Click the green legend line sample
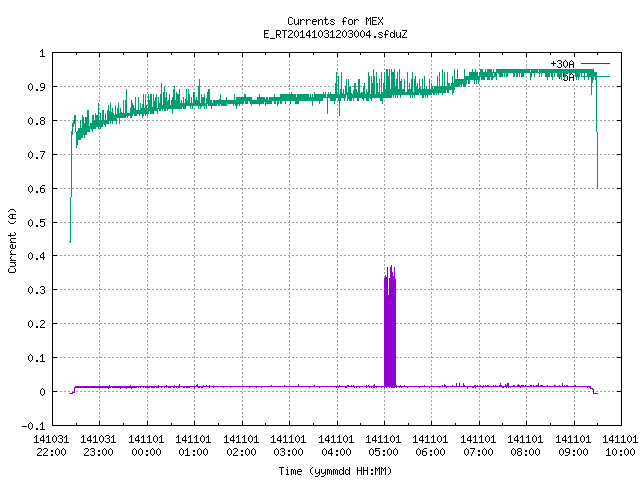This screenshot has width=640, height=480. pos(602,77)
